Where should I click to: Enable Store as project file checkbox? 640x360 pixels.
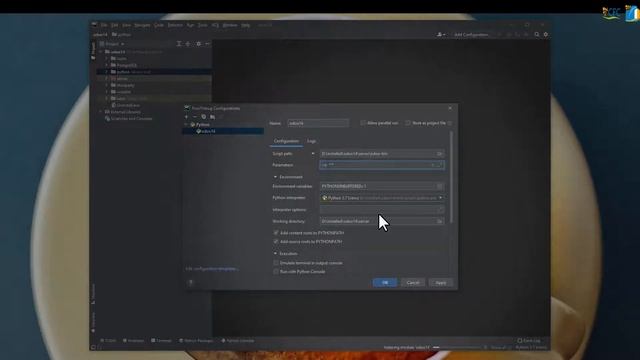408,123
